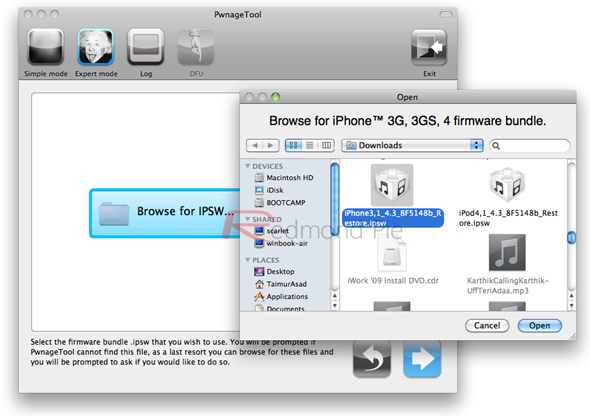Navigate back in the Open dialog
The height and width of the screenshot is (416, 590).
(x=255, y=146)
